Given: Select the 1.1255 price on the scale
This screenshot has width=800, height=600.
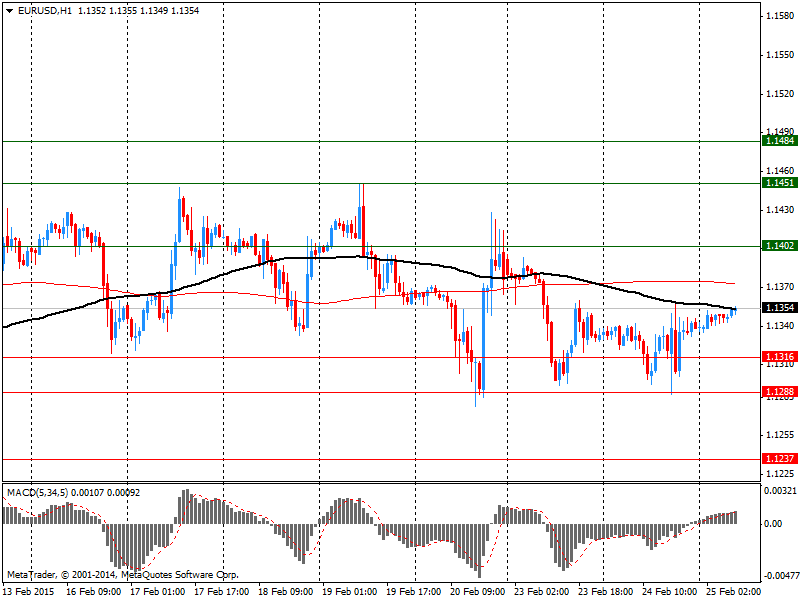Looking at the screenshot, I should (780, 435).
